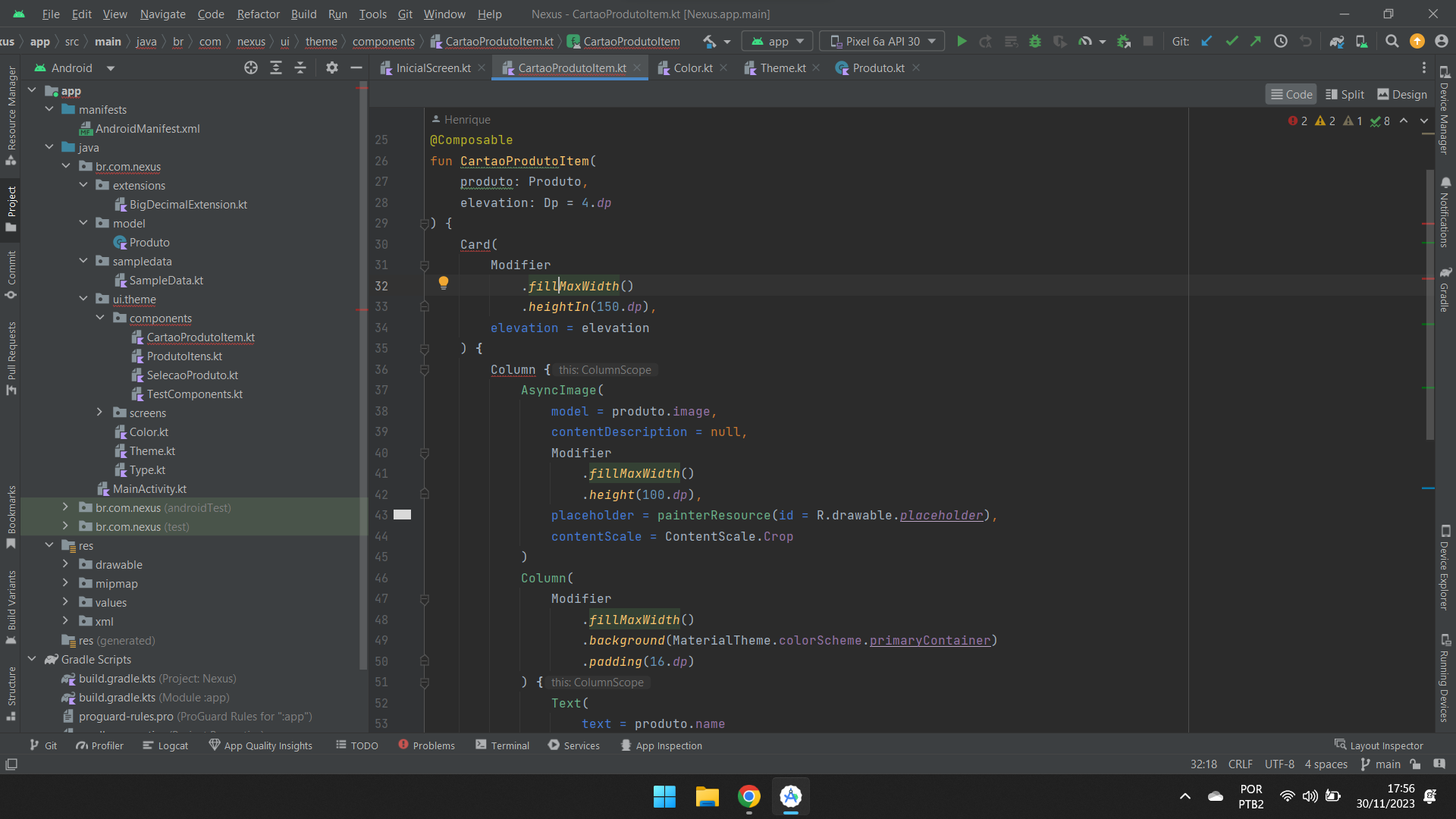Expand br.com.nexus (androidTest) package
Image resolution: width=1456 pixels, height=819 pixels.
point(65,507)
